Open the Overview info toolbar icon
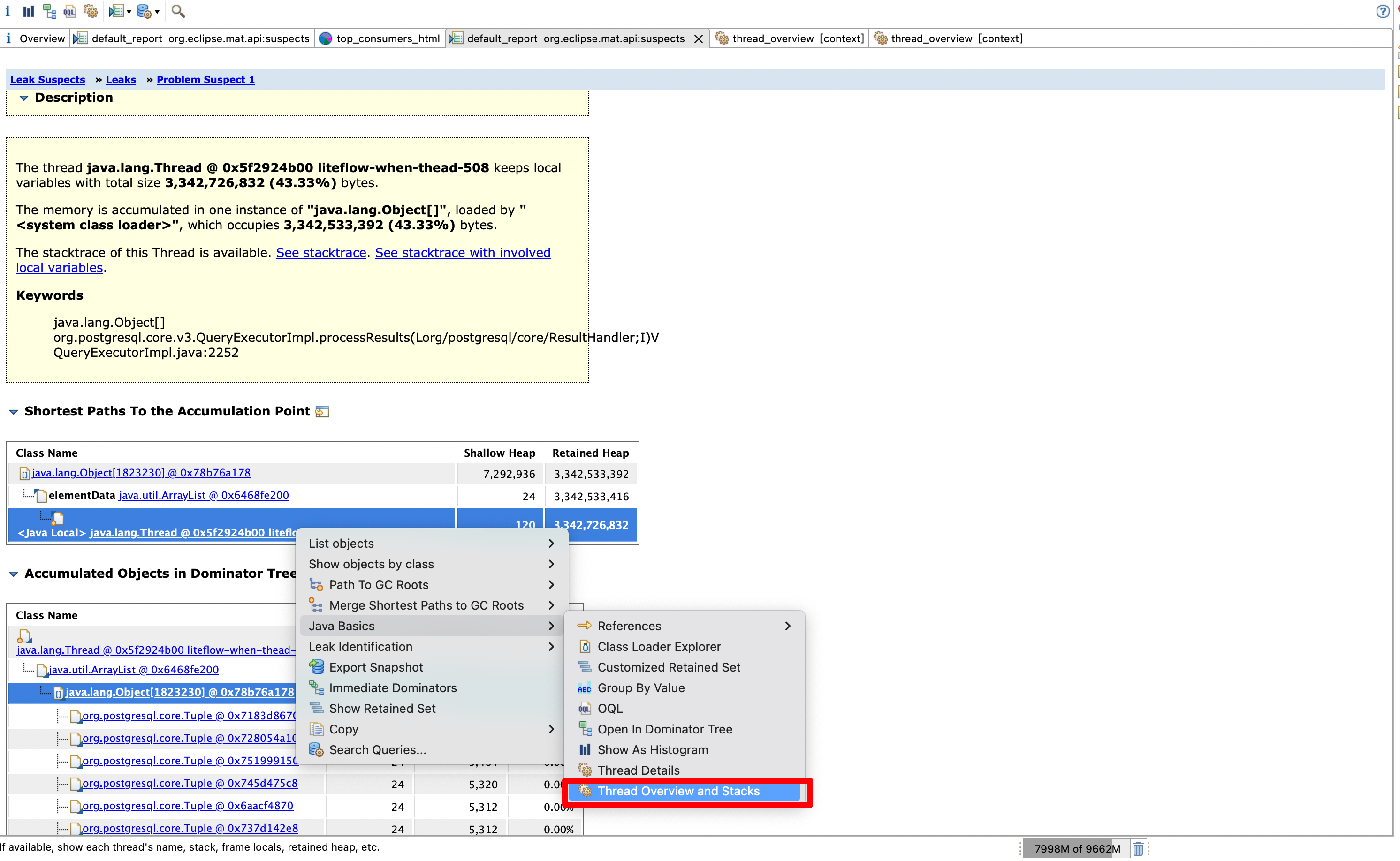Viewport: 1400px width, 861px height. [8, 11]
